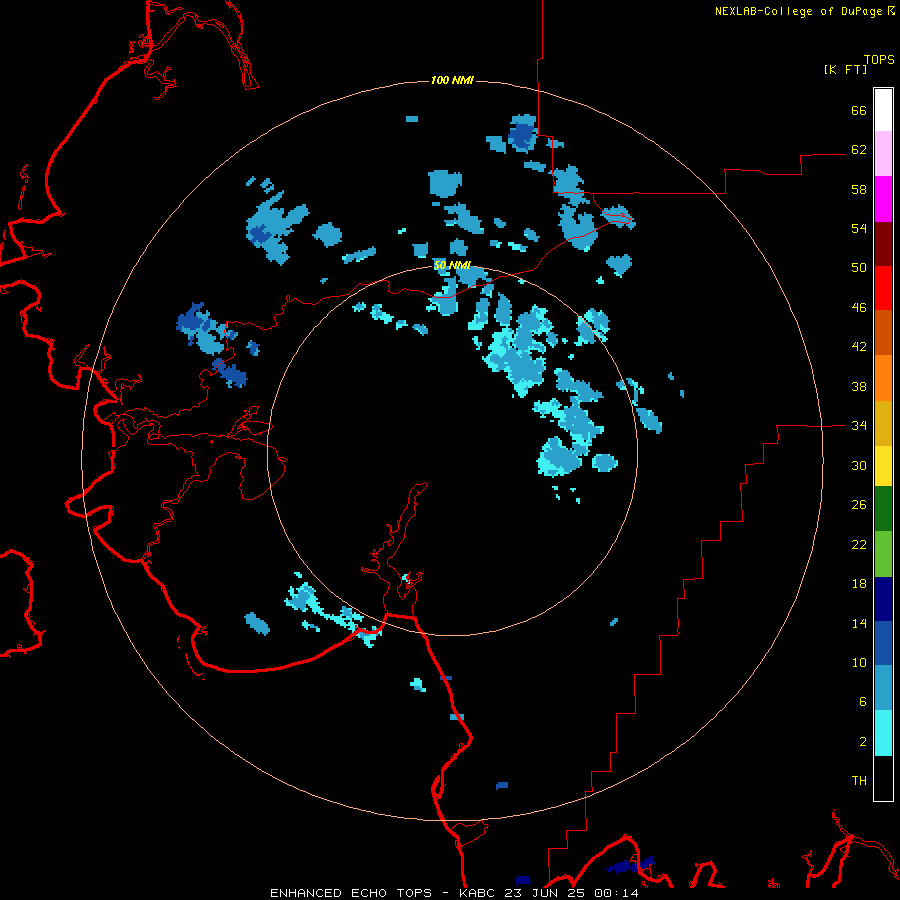The width and height of the screenshot is (900, 900).
Task: Click the 46 legend value
Action: click(859, 308)
